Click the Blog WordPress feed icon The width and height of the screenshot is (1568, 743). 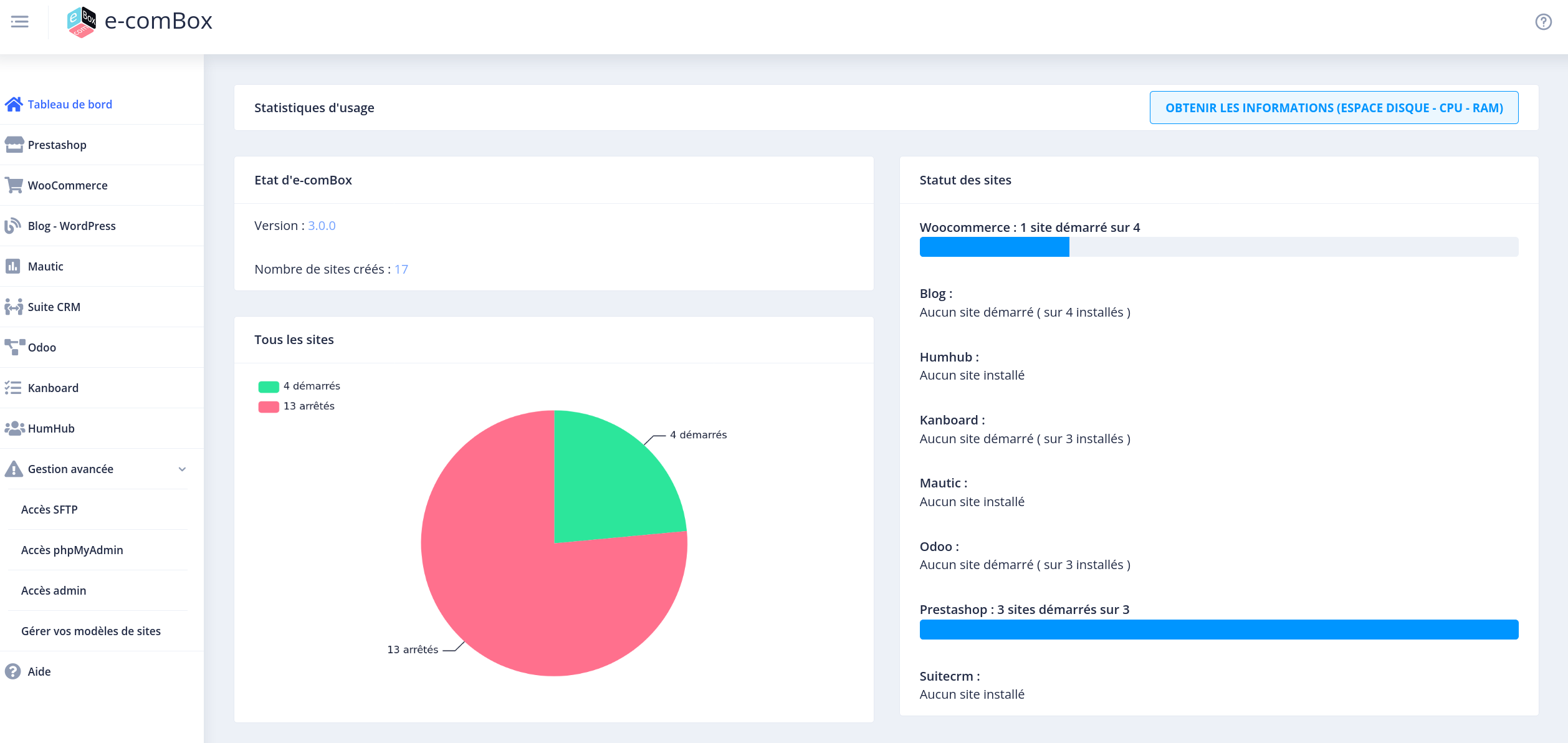[x=13, y=226]
